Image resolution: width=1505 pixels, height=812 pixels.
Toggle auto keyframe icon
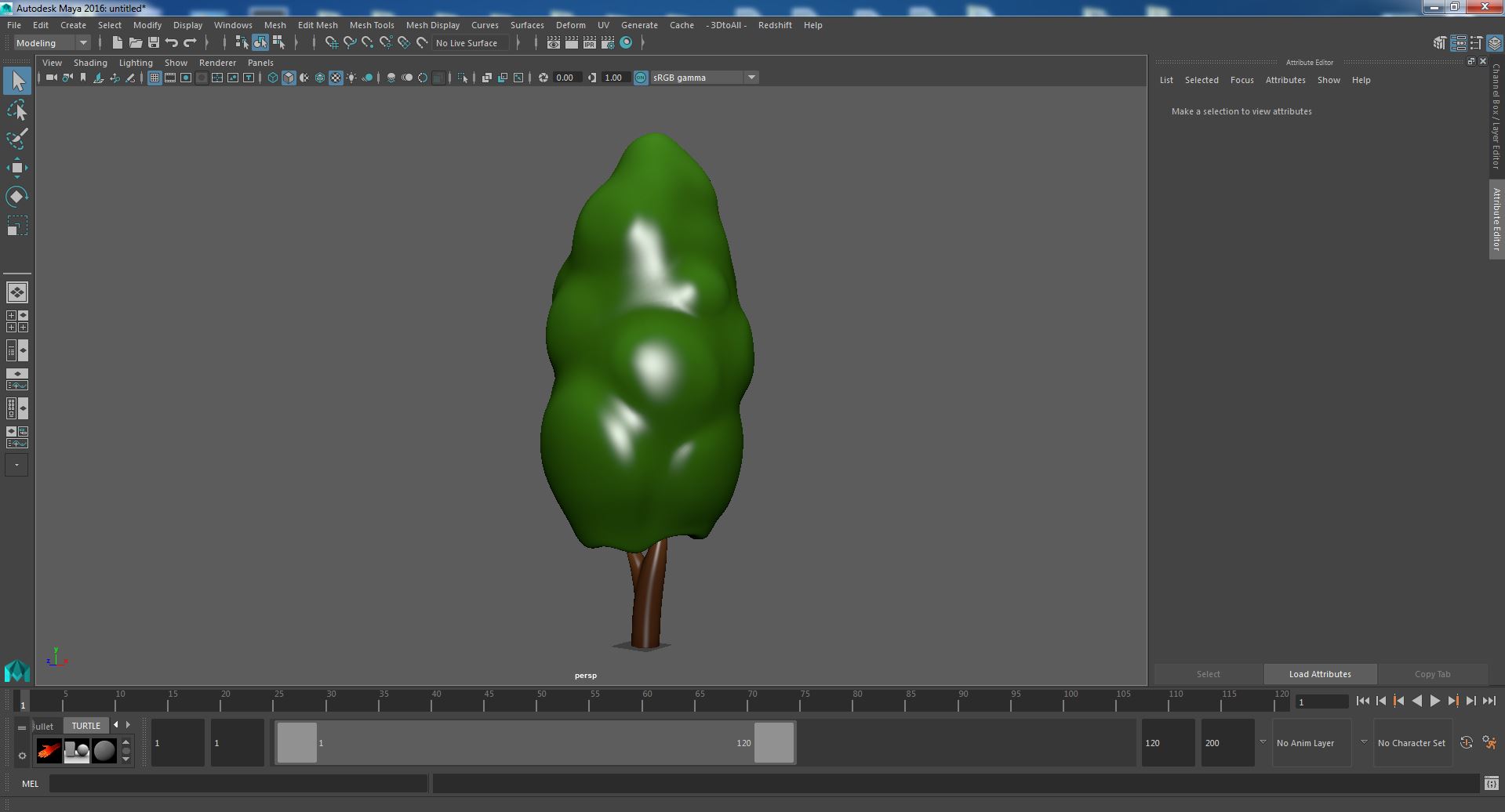[x=1467, y=743]
